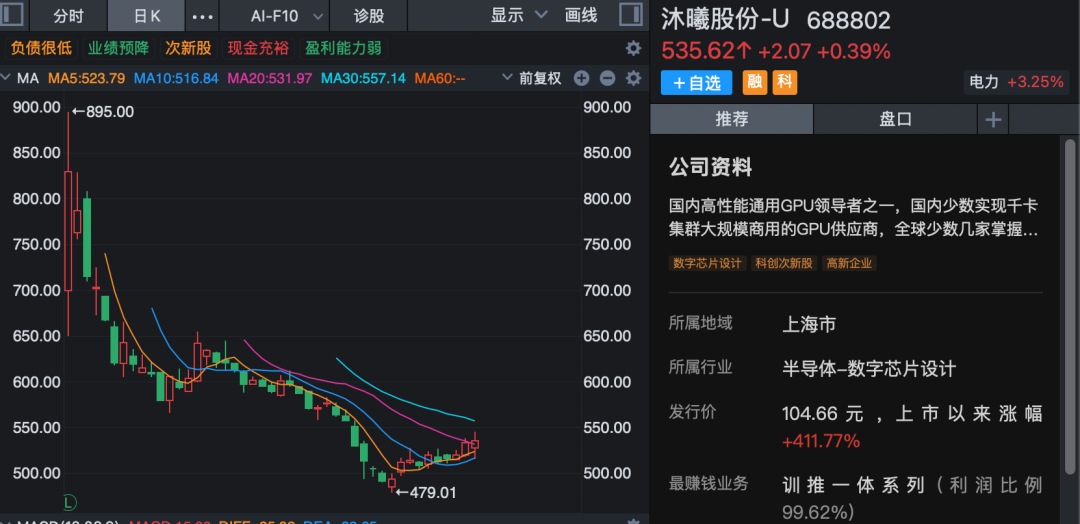The image size is (1080, 524).
Task: Add a new tab with plus icon
Action: 993,119
